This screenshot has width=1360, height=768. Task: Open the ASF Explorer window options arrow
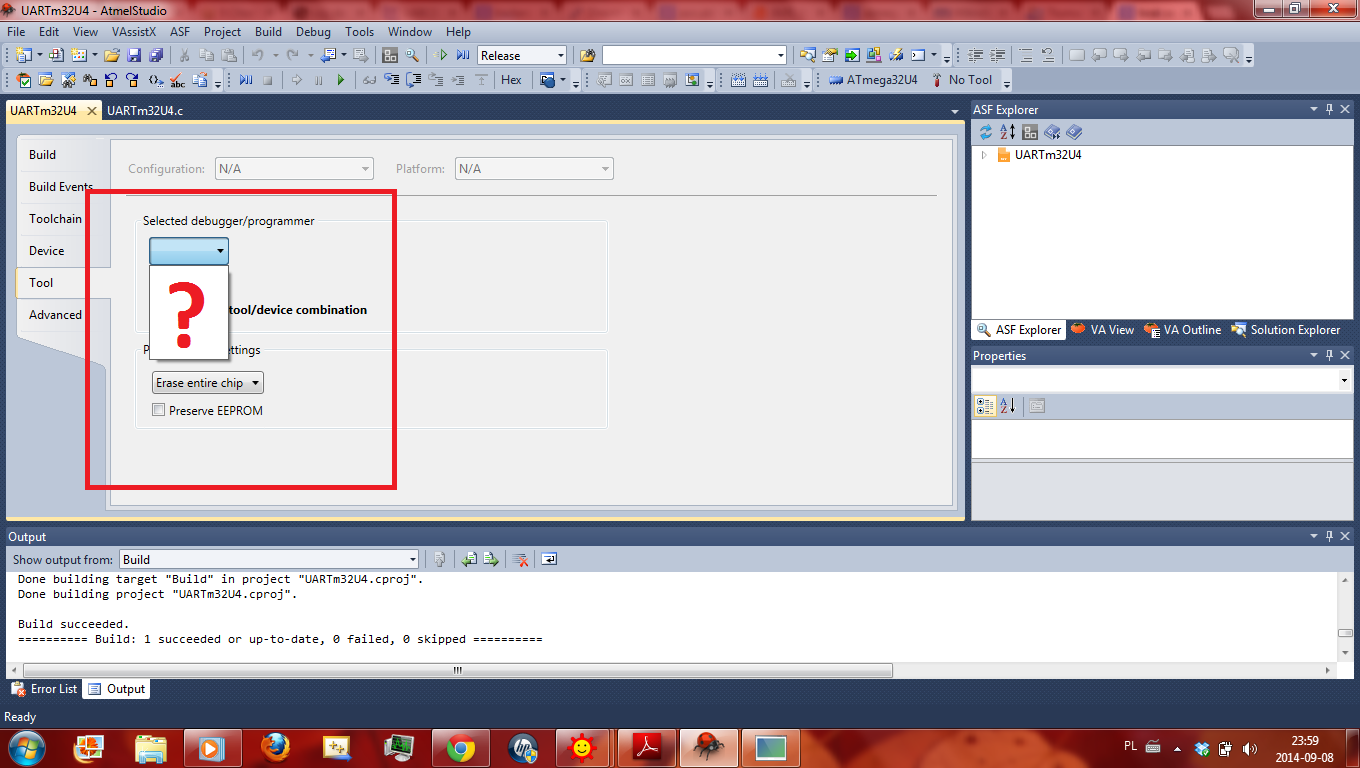[1315, 110]
